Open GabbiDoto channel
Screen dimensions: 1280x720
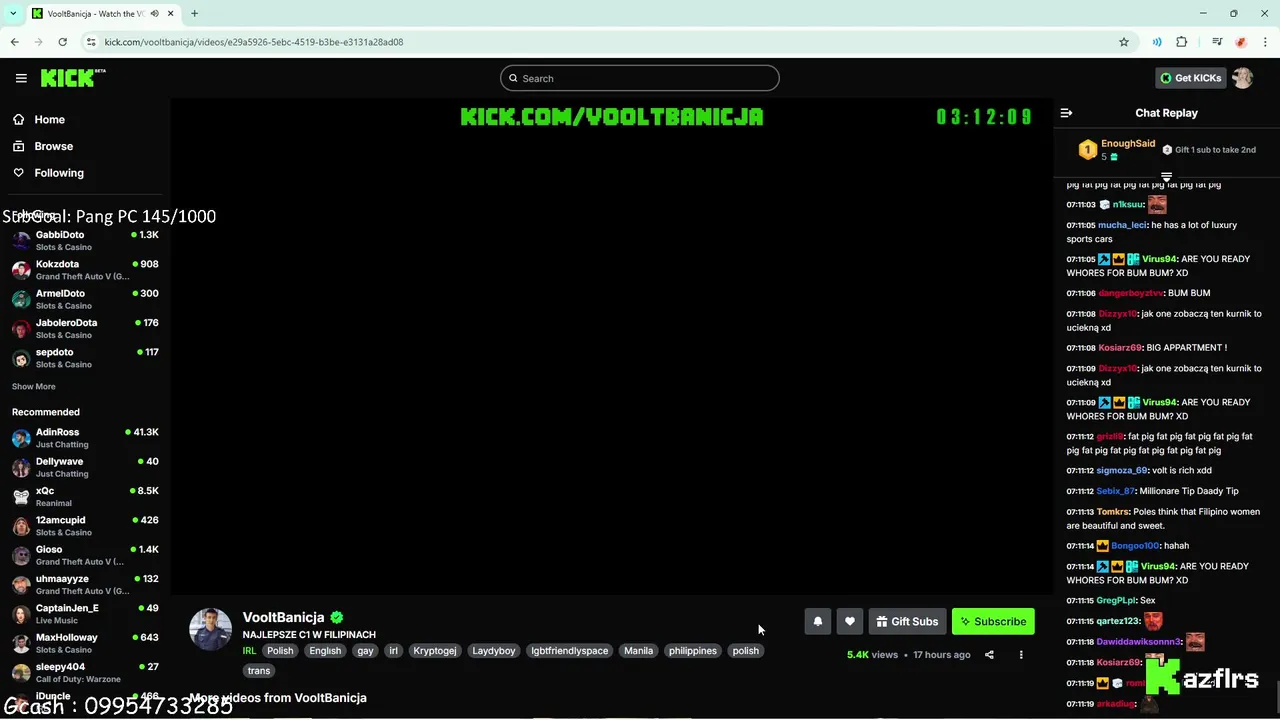point(85,240)
